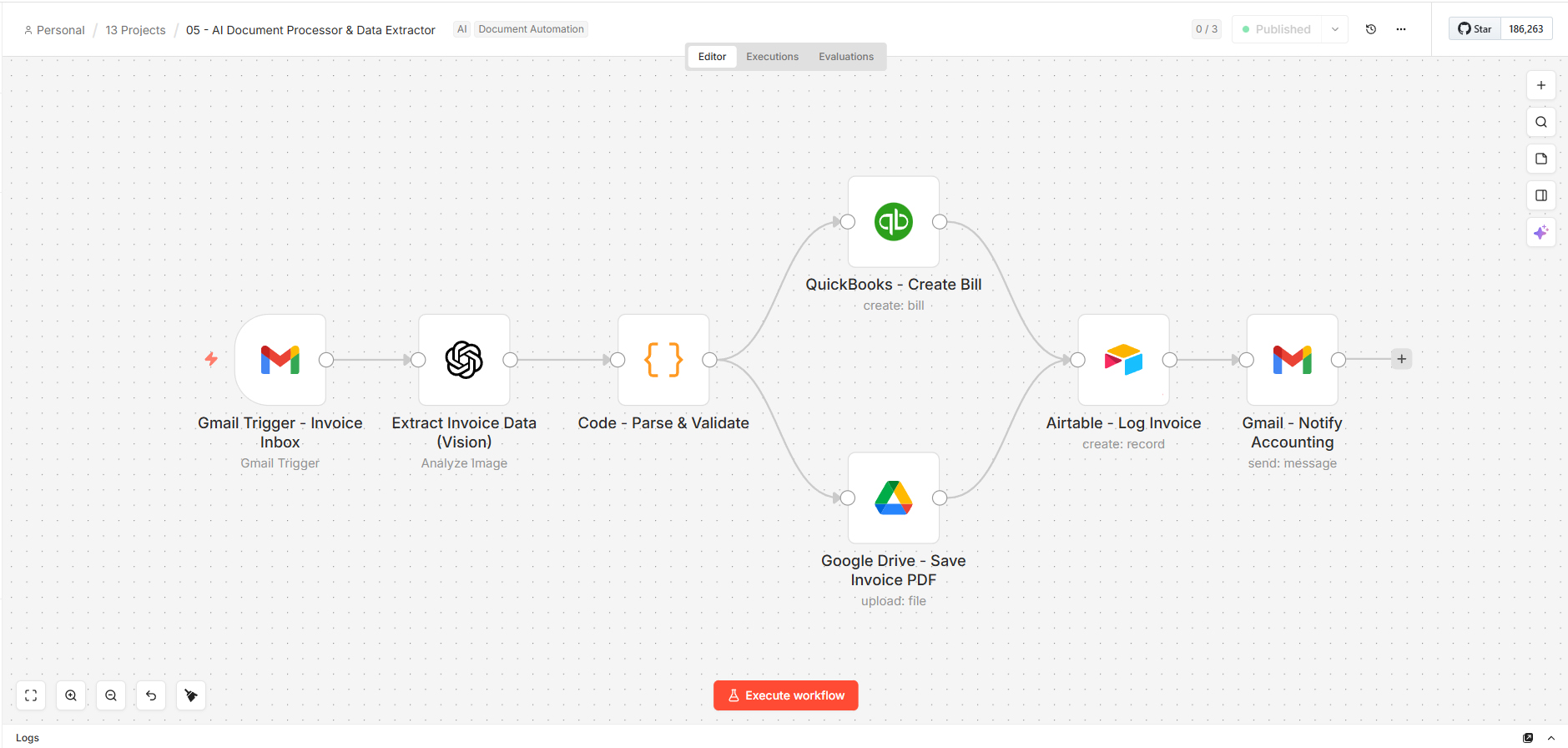Screen dimensions: 1568x748
Task: Click the Published status button
Action: 1278,29
